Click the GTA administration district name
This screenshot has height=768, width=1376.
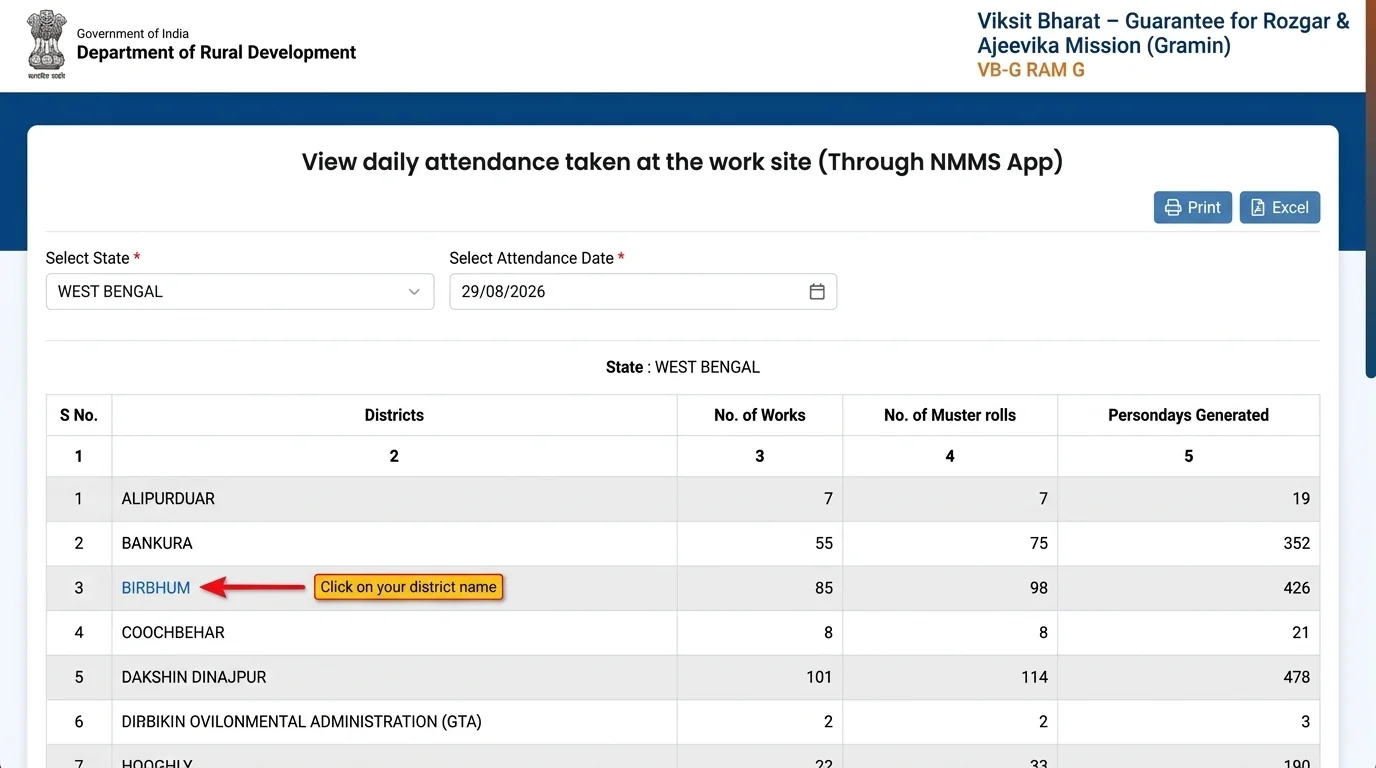(301, 721)
